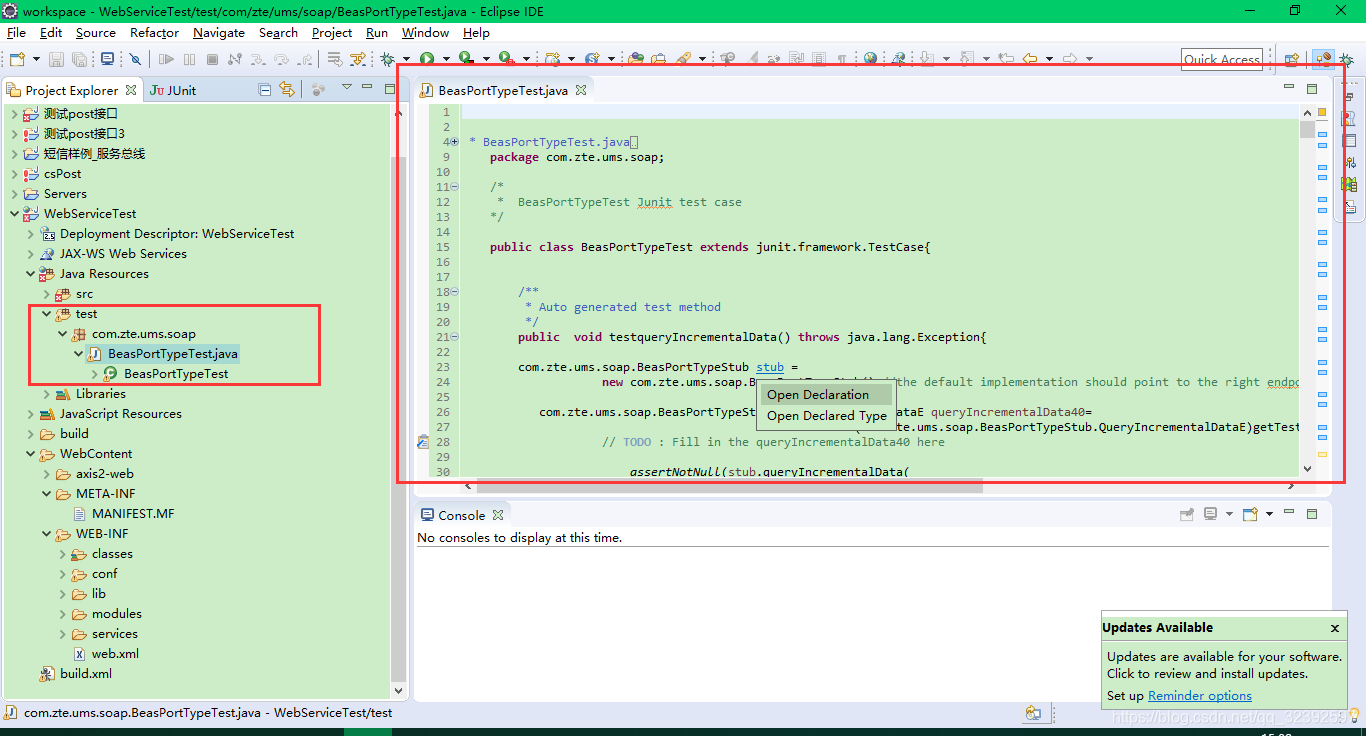Toggle Pin Console icon
This screenshot has width=1366, height=736.
click(1187, 514)
